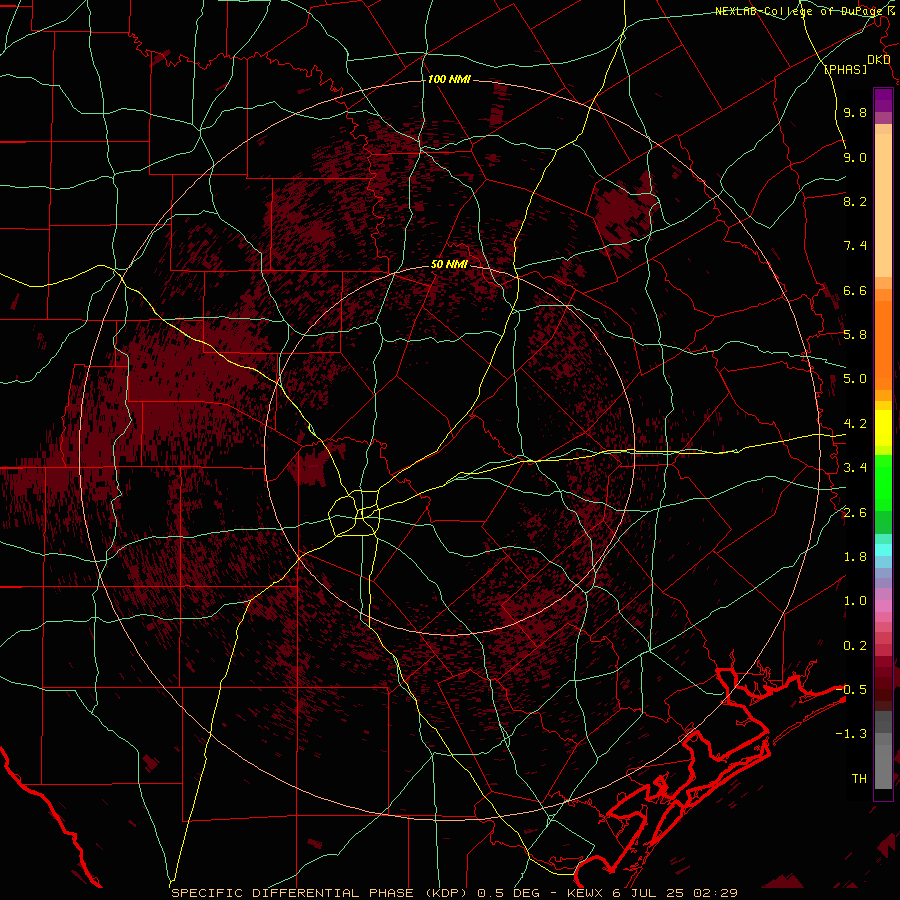Pick the purple top segment of color bar
The width and height of the screenshot is (900, 900).
click(x=883, y=100)
